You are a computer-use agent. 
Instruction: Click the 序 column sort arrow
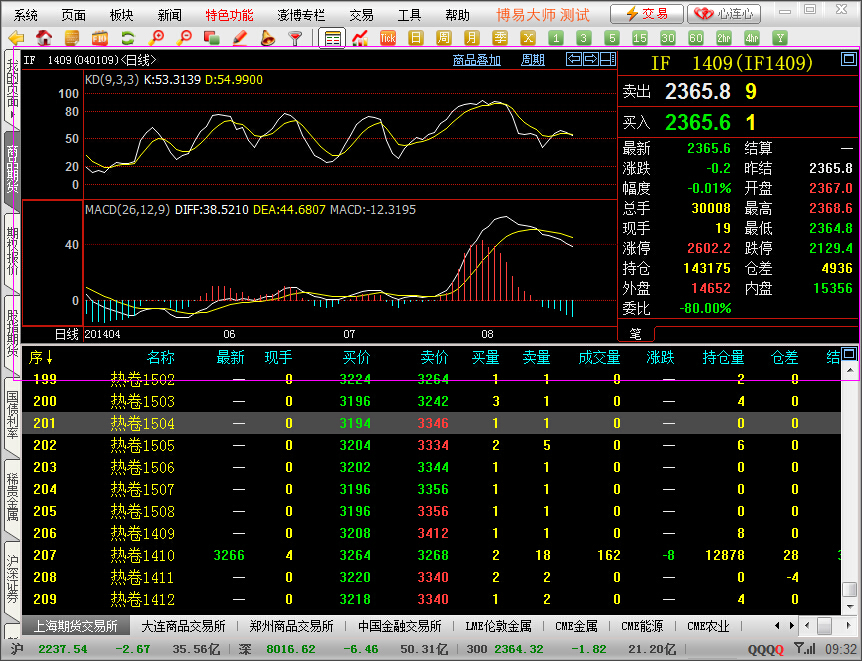[x=49, y=357]
